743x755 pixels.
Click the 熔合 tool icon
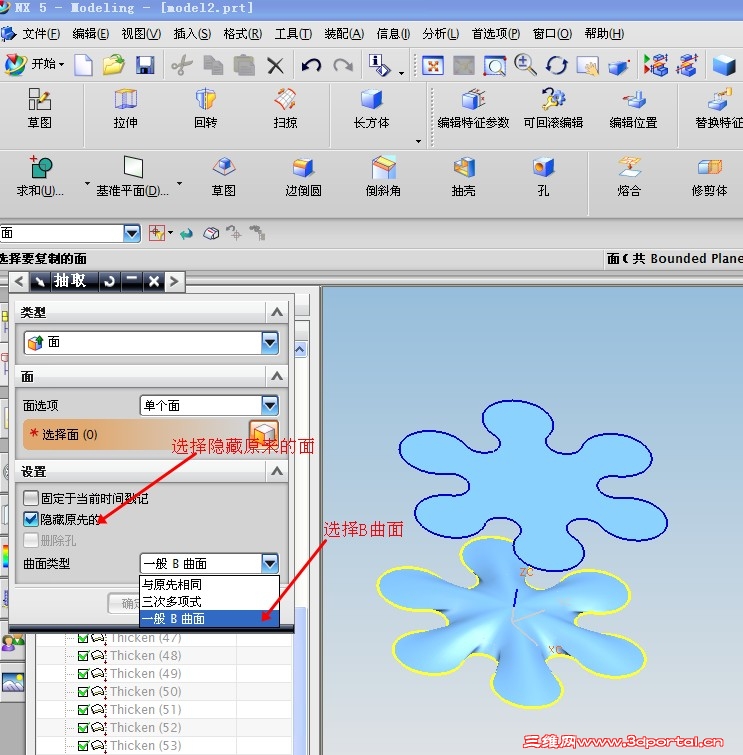629,177
